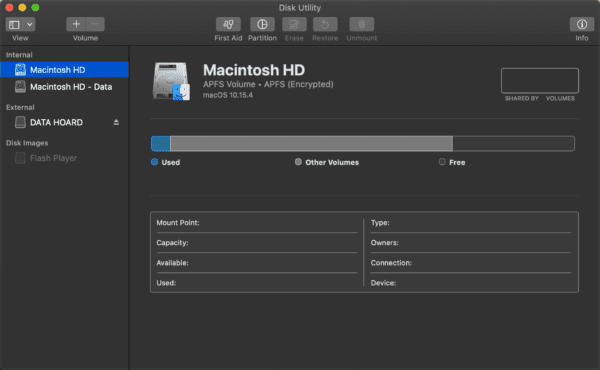Image resolution: width=600 pixels, height=370 pixels.
Task: Close the Disk Utility window
Action: (9, 7)
